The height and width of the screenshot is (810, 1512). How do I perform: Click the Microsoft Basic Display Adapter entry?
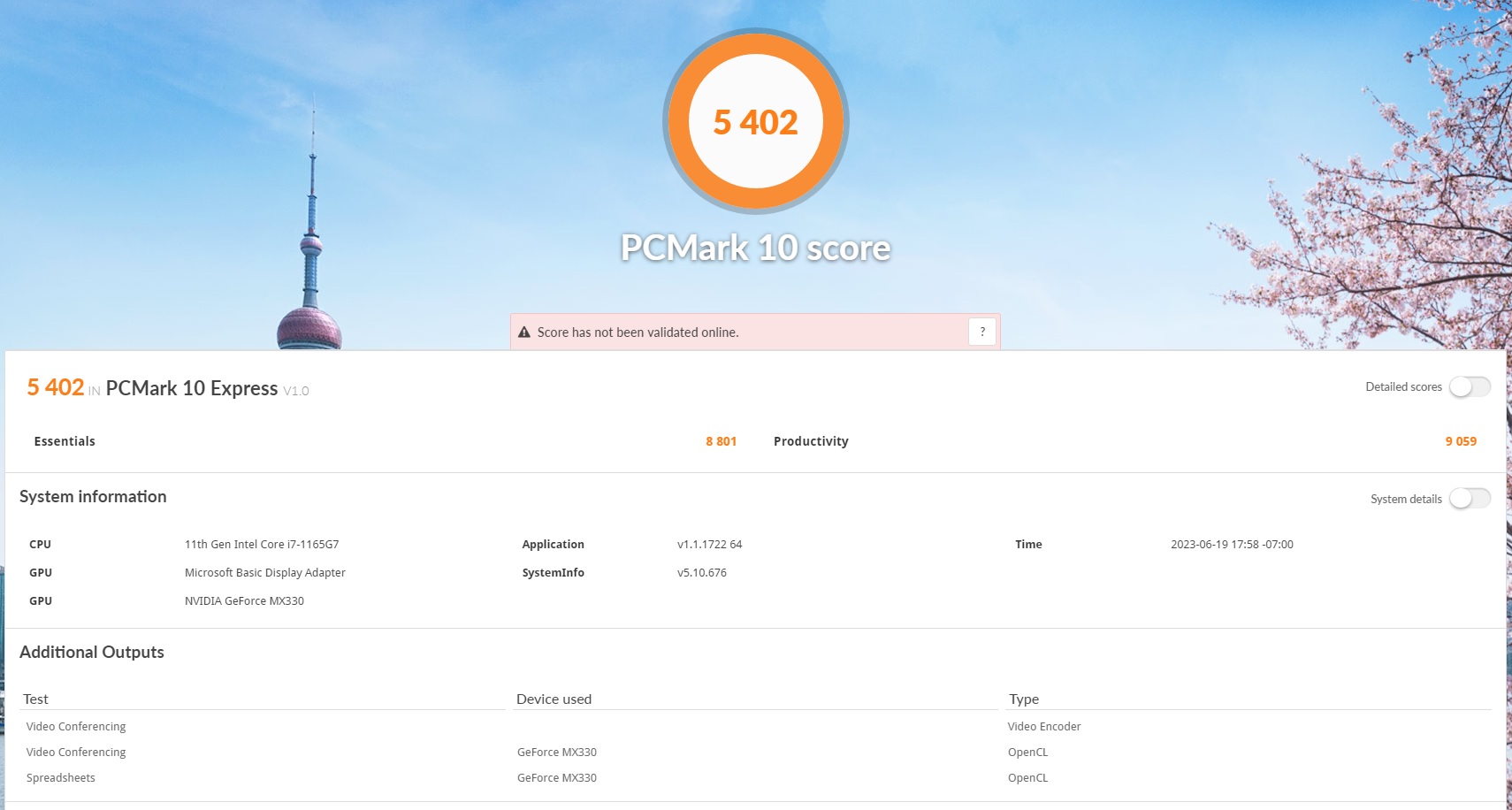tap(265, 572)
